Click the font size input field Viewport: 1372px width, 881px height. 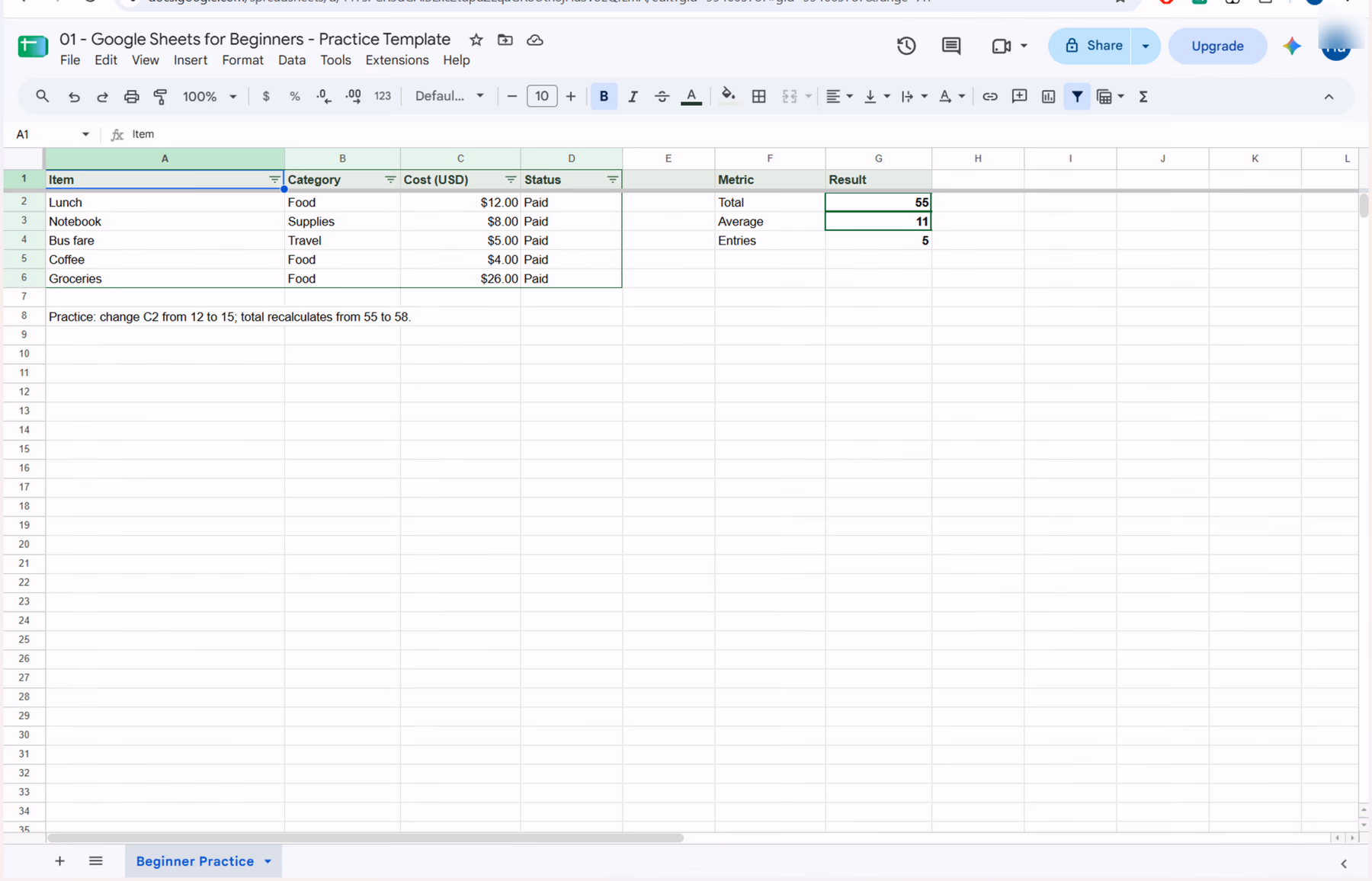coord(541,97)
